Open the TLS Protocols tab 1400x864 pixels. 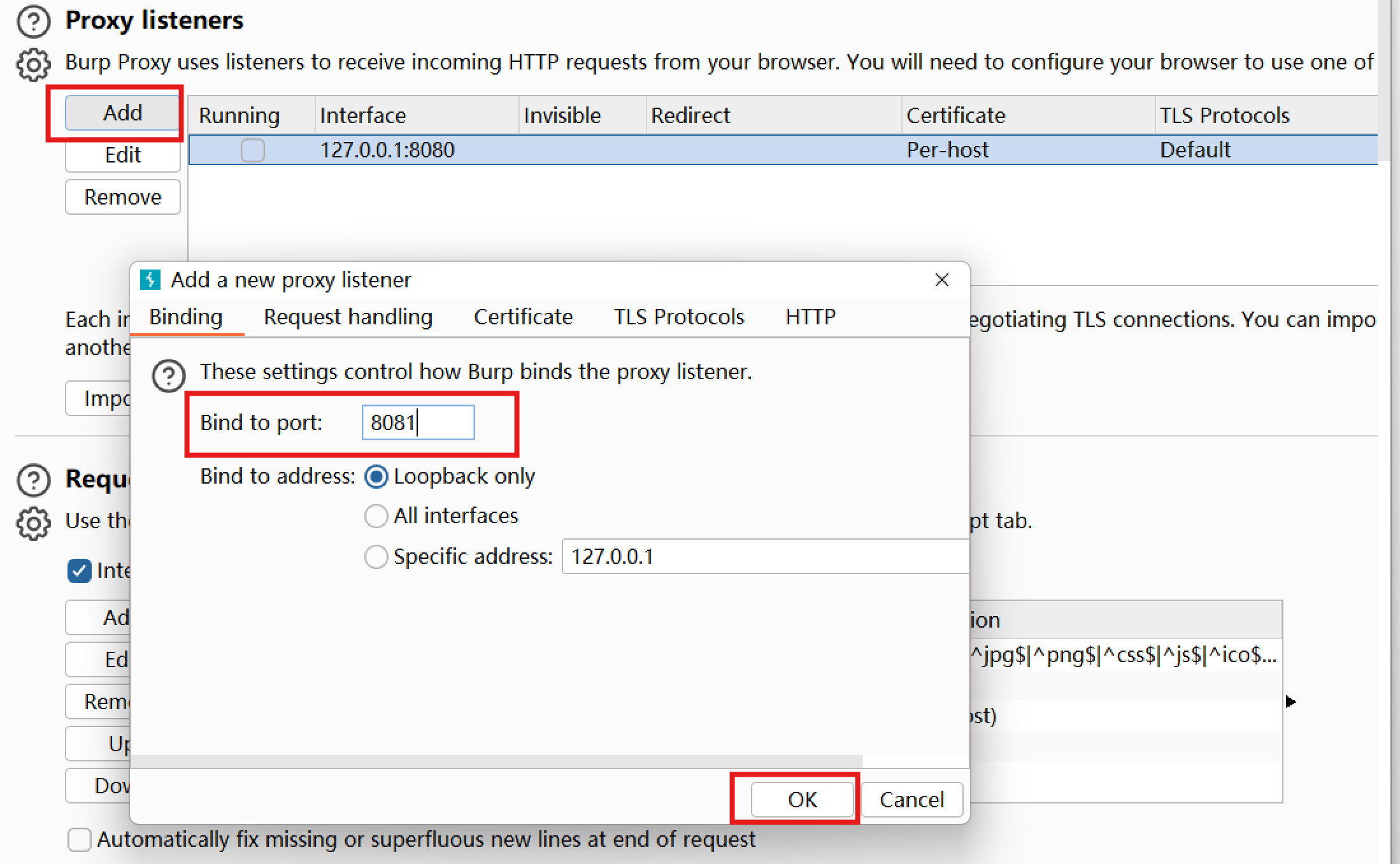tap(679, 317)
